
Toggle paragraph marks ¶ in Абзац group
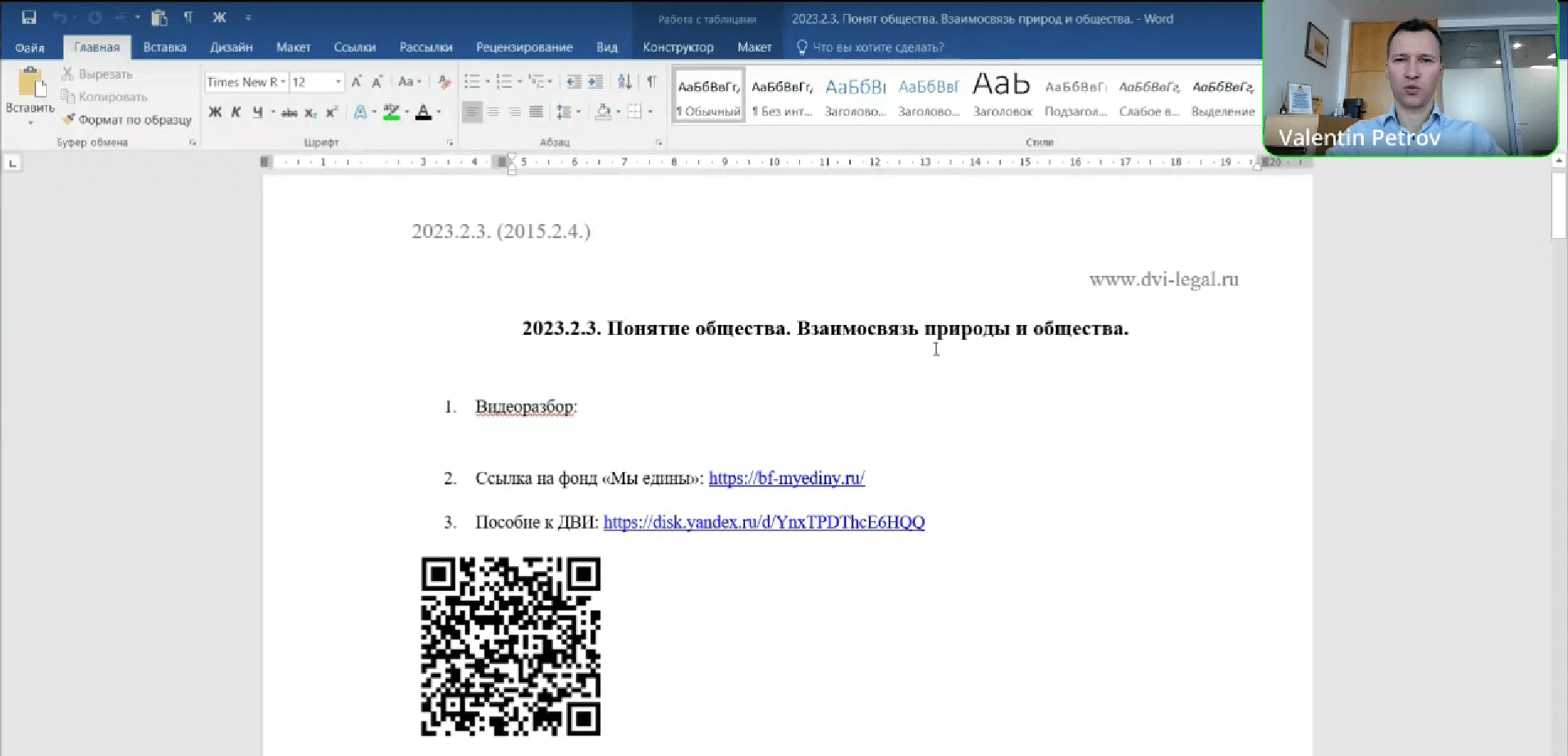point(651,82)
